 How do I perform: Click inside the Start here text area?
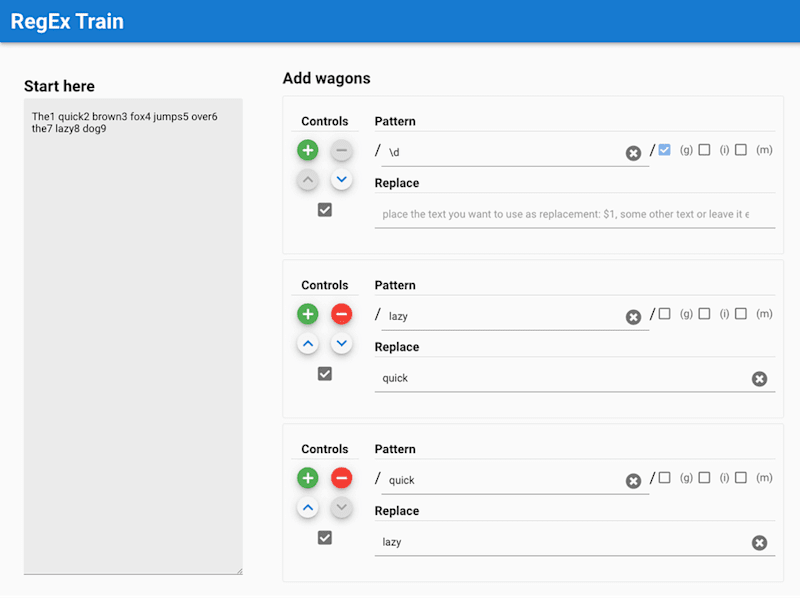click(x=133, y=336)
